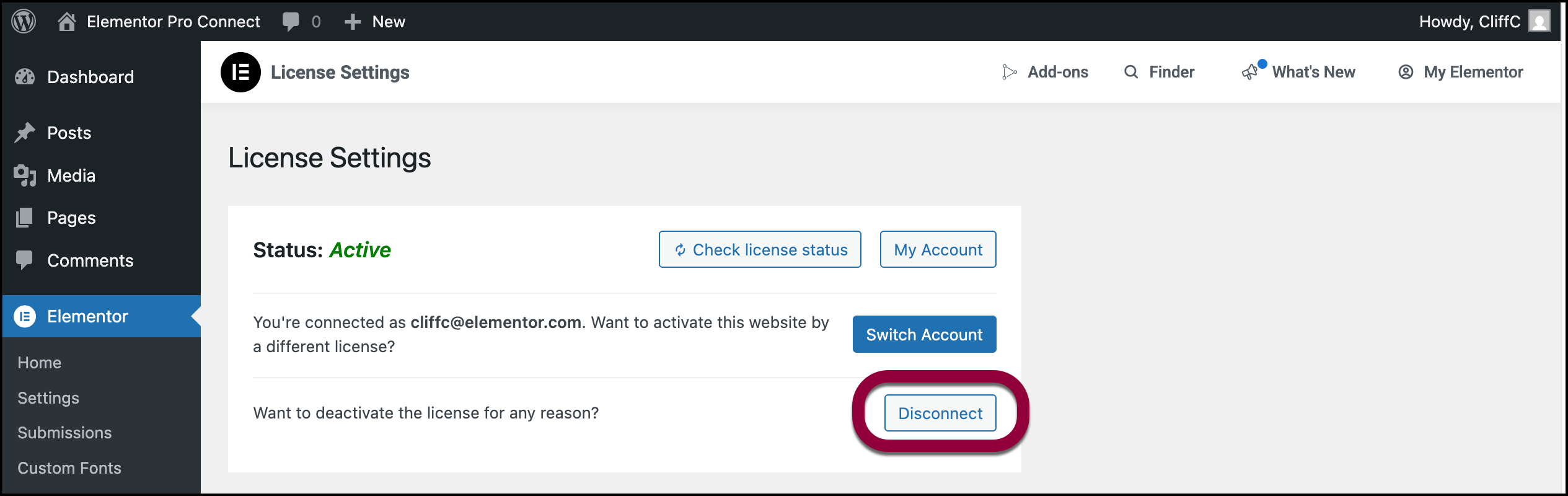Click the Elementor logo next to License Settings

coord(240,73)
